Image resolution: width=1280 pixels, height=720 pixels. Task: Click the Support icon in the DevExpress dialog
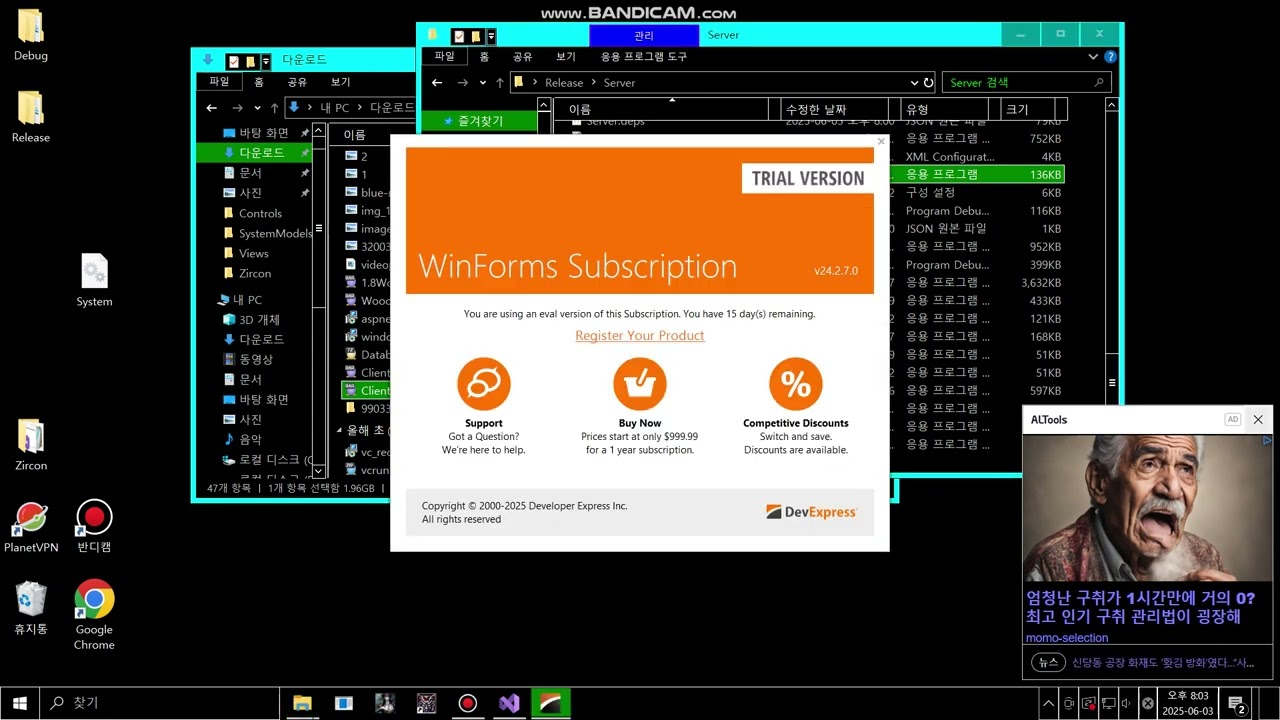(484, 384)
